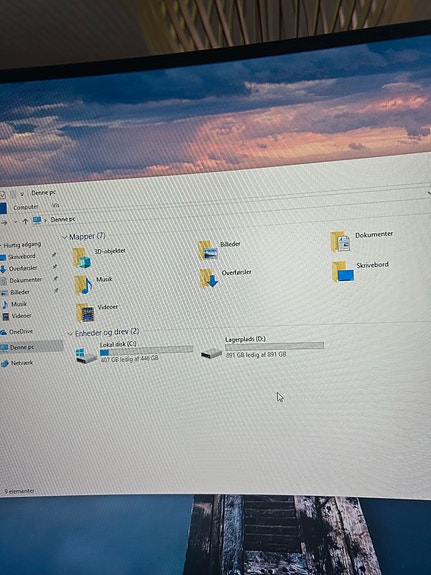The width and height of the screenshot is (431, 575).
Task: Open the Dokumenter folder icon
Action: pos(340,242)
